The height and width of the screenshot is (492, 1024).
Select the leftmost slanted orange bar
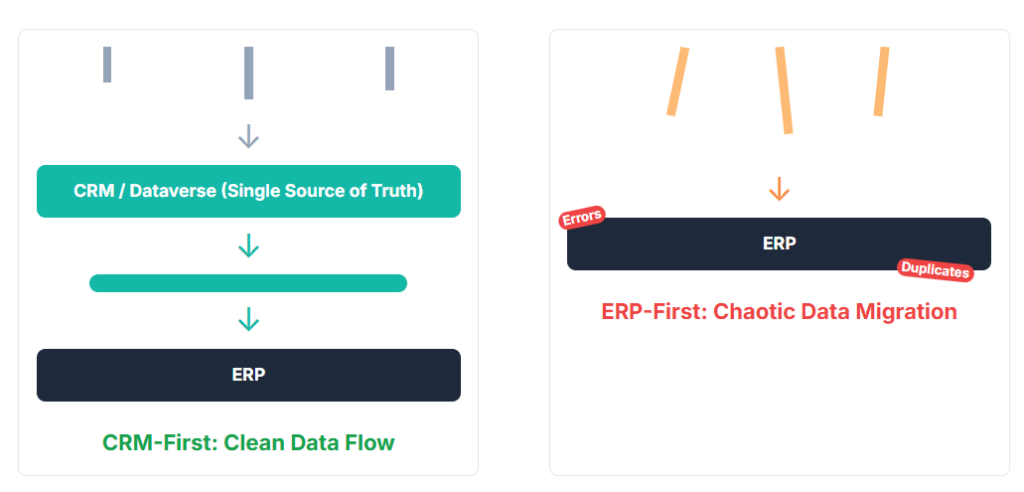(679, 81)
